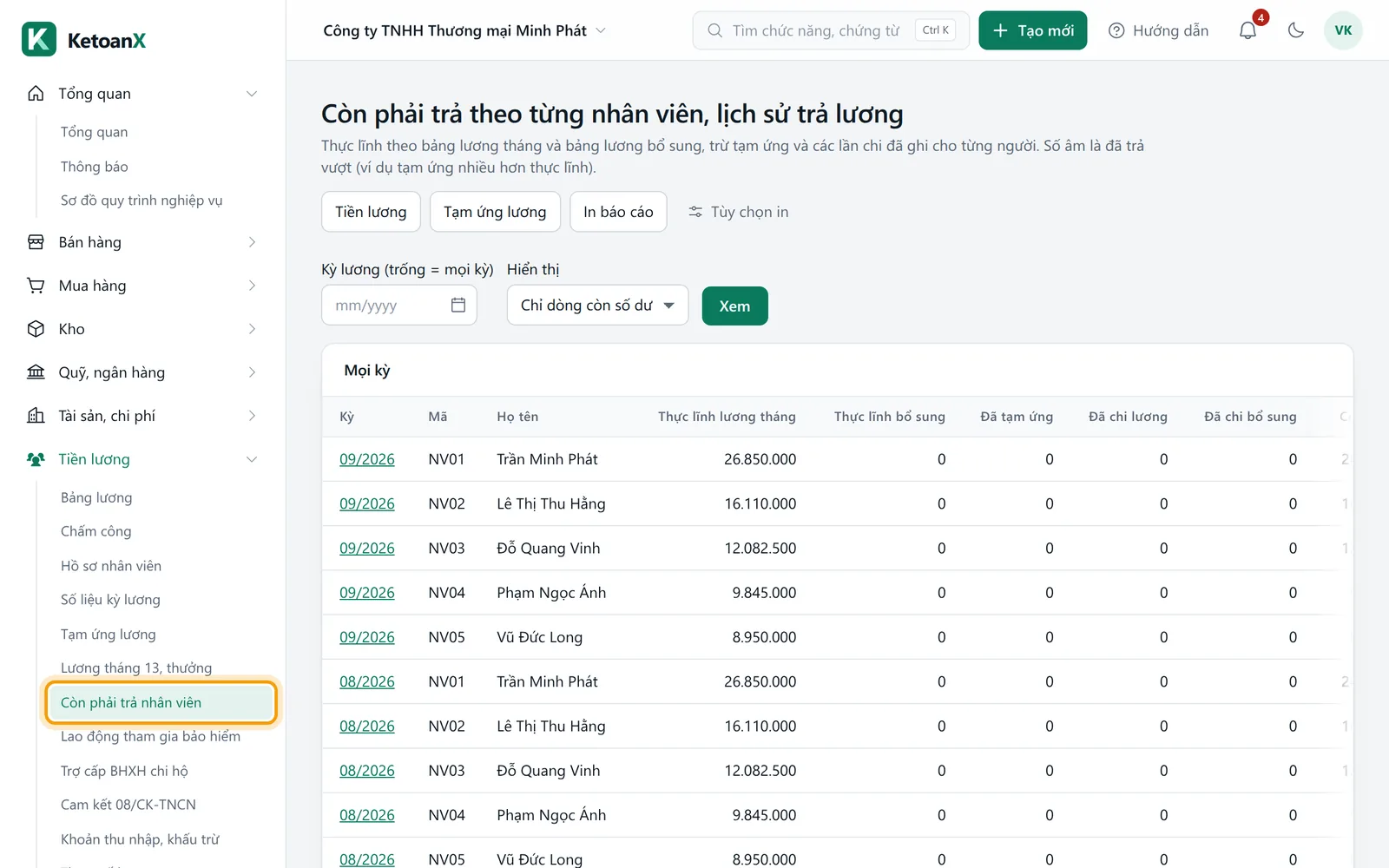Viewport: 1389px width, 868px height.
Task: Expand the Tài sản, chi phí chevron
Action: tap(252, 416)
